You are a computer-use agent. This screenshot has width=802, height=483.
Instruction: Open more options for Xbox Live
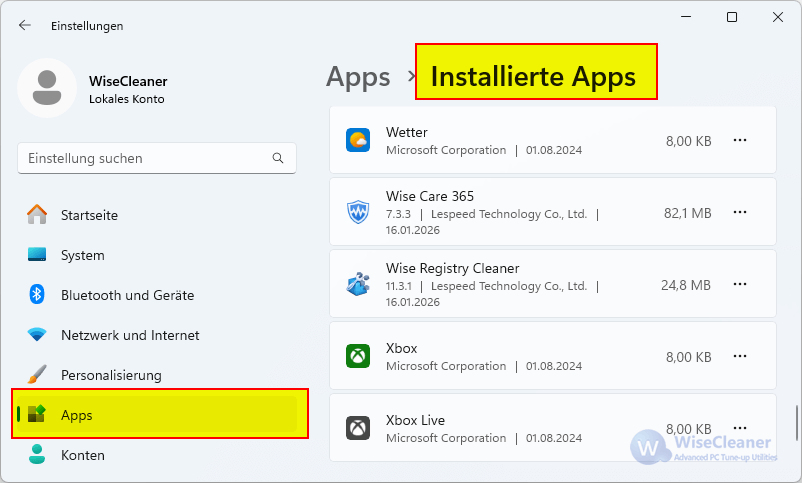[x=740, y=428]
